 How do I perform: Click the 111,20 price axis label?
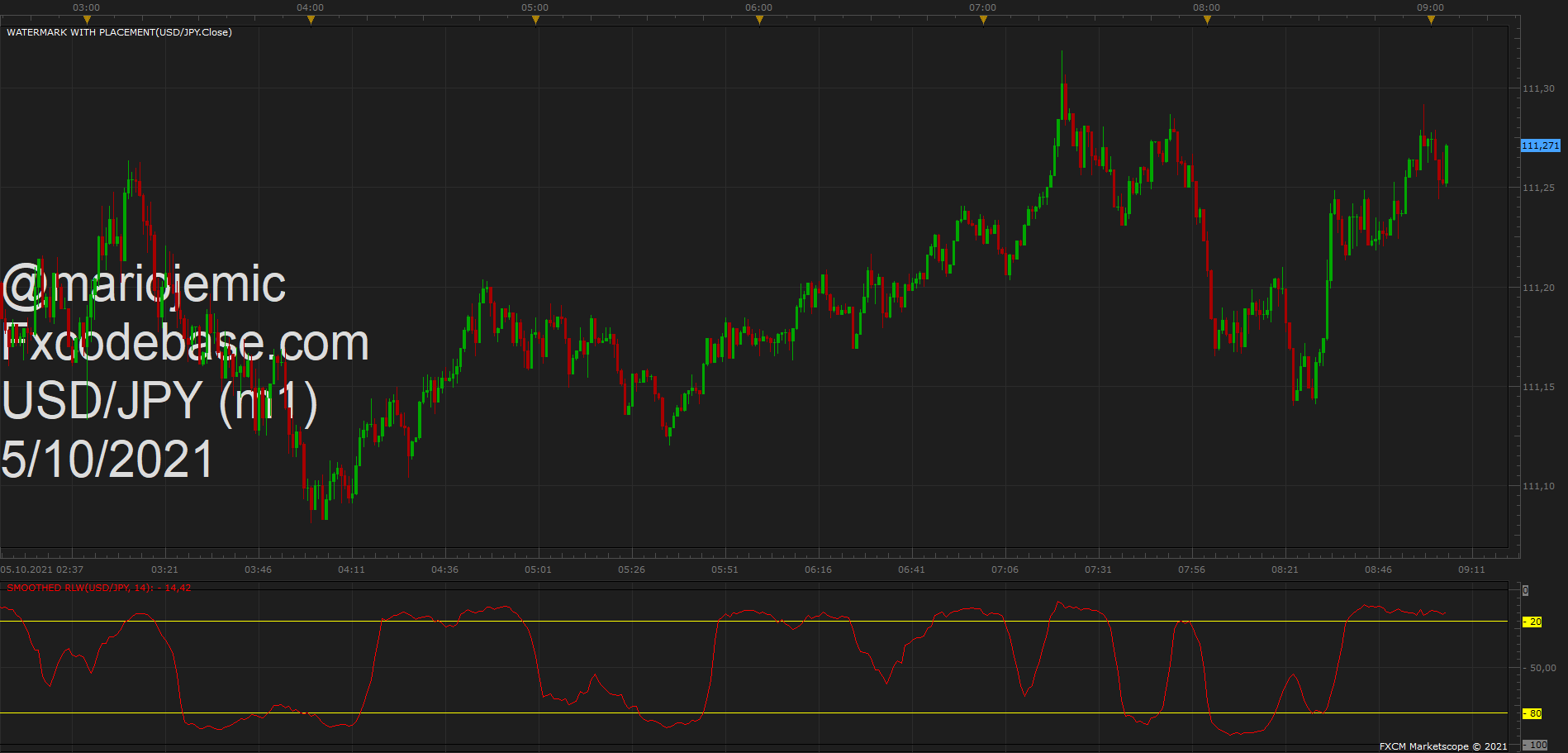pos(1538,288)
